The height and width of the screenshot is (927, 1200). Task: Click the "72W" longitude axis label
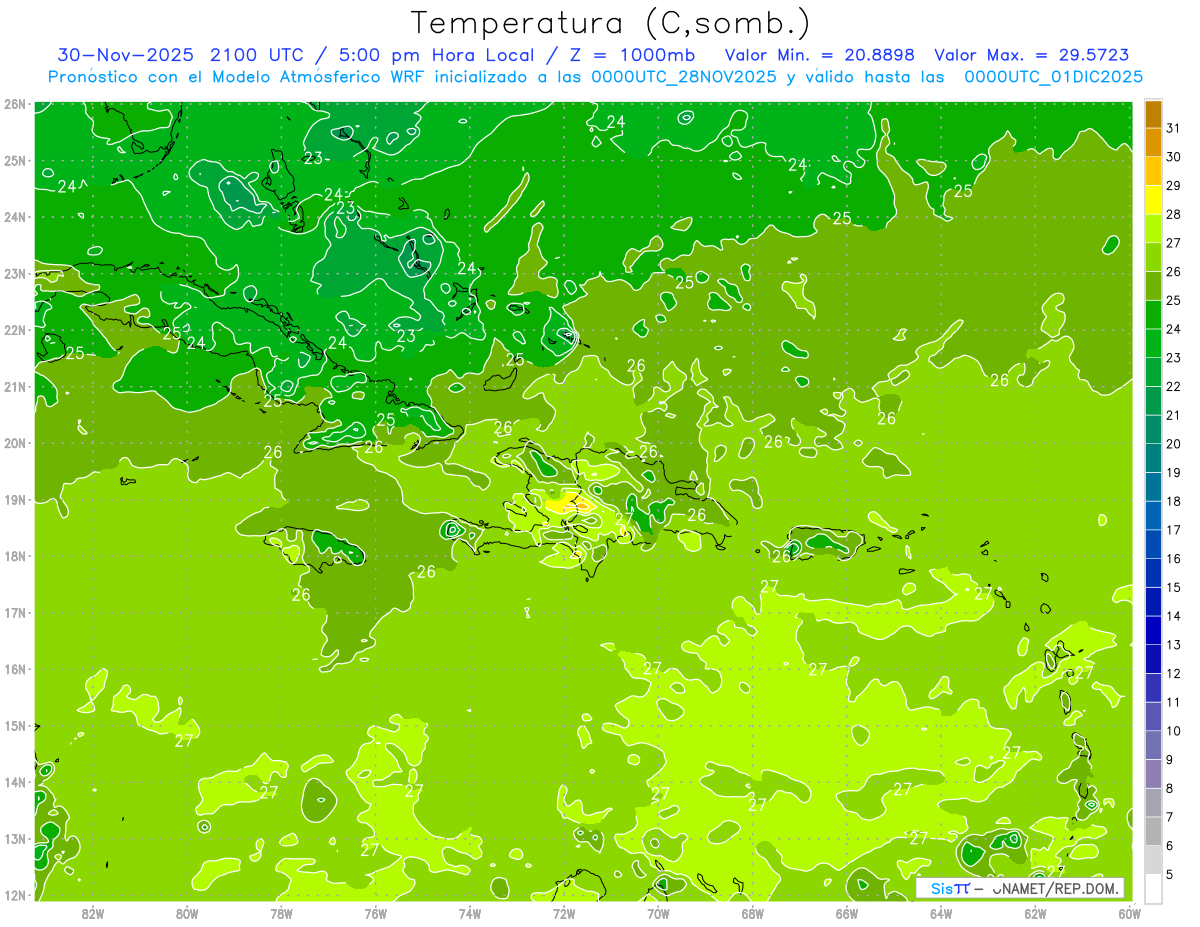pos(564,912)
